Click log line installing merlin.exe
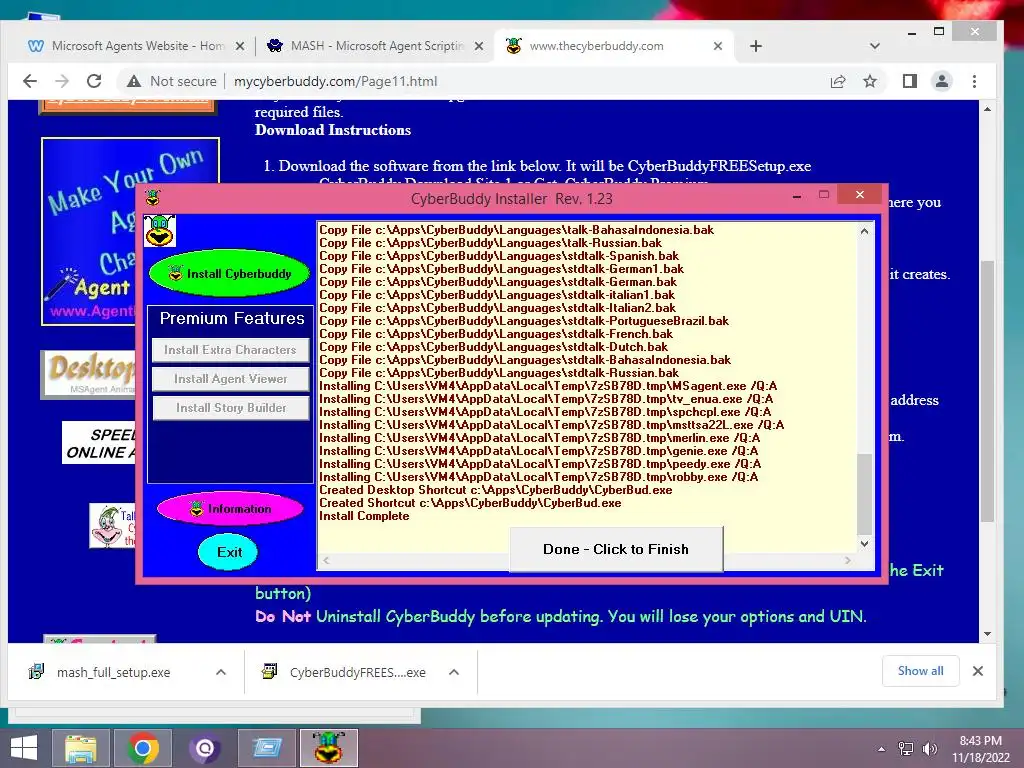Viewport: 1024px width, 768px height. click(539, 438)
